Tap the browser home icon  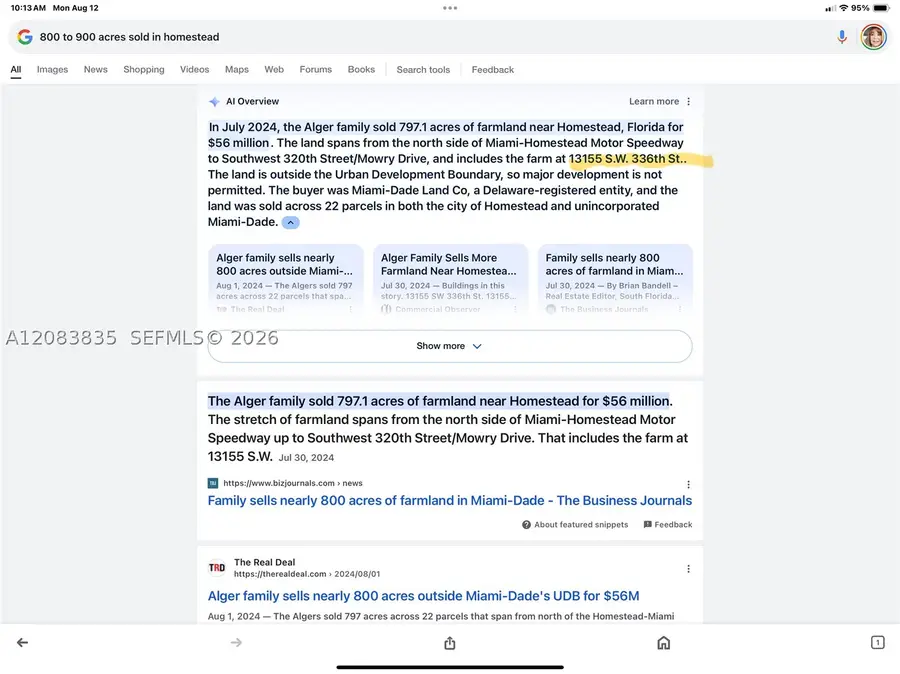[664, 642]
